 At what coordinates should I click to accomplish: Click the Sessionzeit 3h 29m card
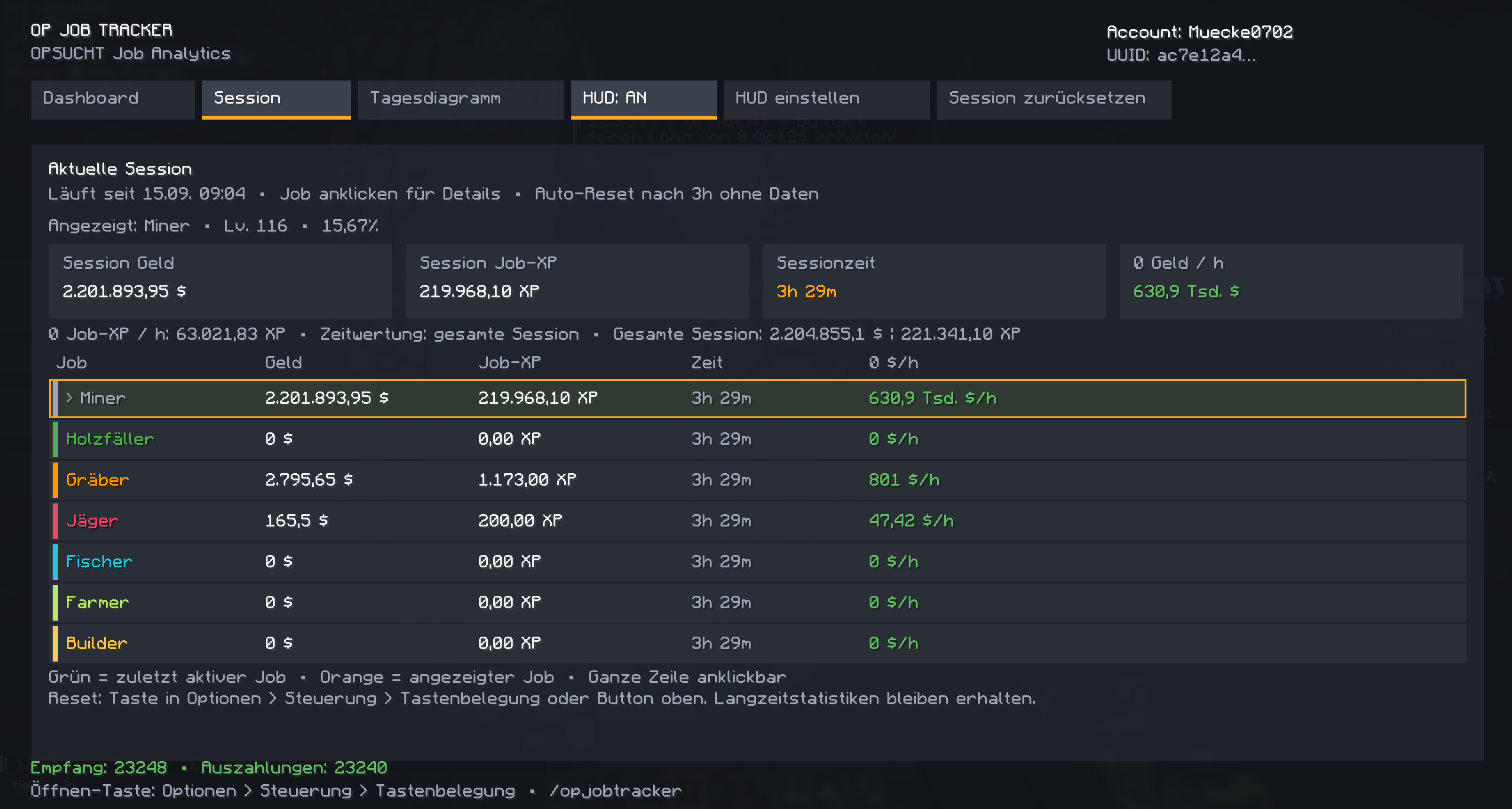[x=934, y=281]
